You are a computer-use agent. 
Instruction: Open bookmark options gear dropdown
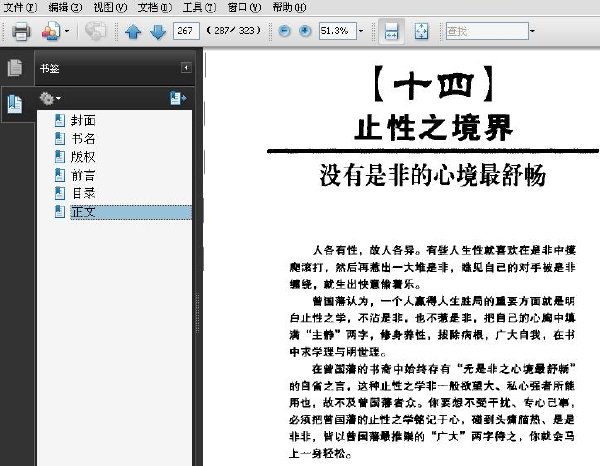coord(50,98)
